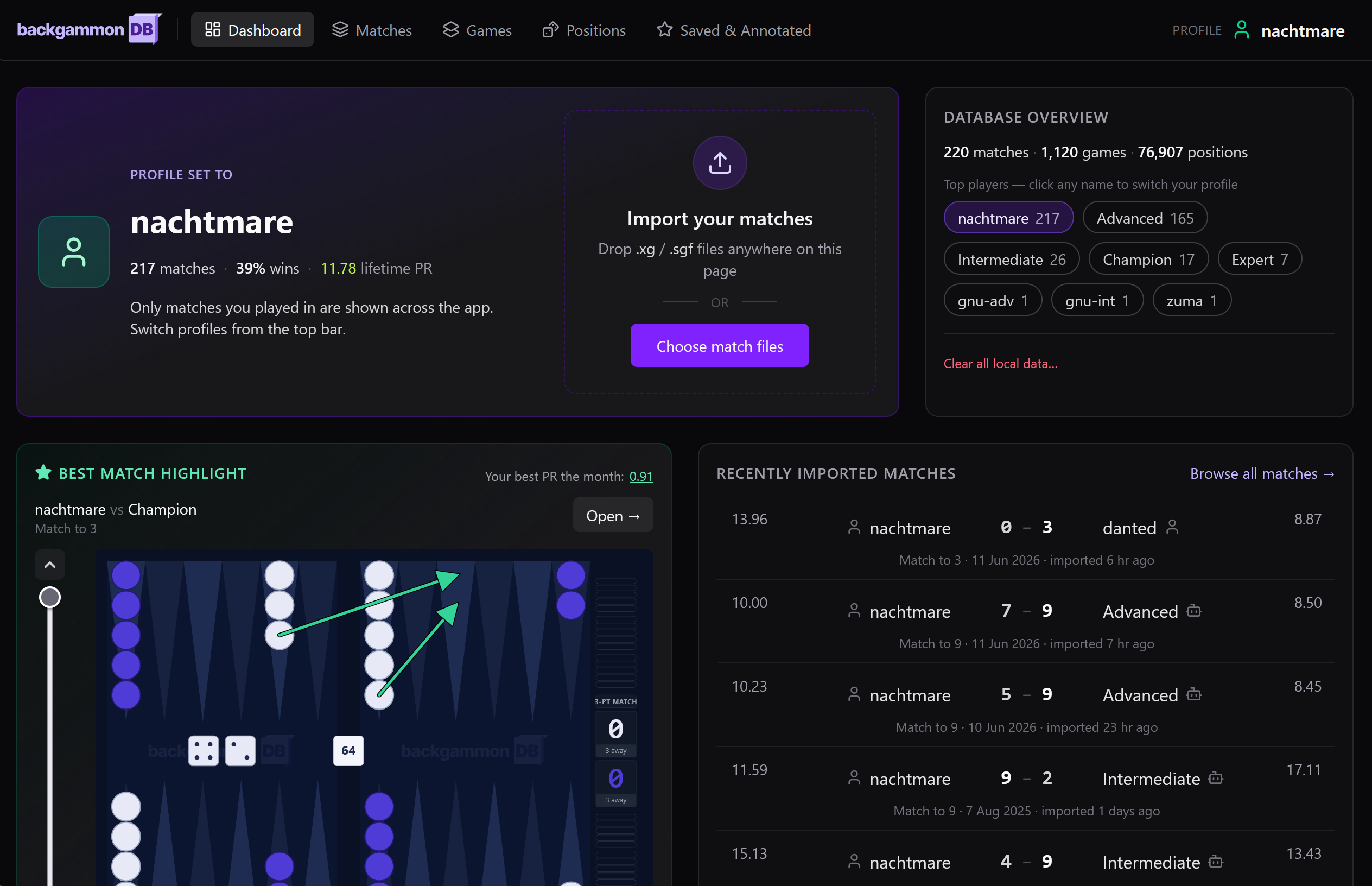Collapse the board move list chevron
This screenshot has width=1372, height=886.
pos(50,565)
